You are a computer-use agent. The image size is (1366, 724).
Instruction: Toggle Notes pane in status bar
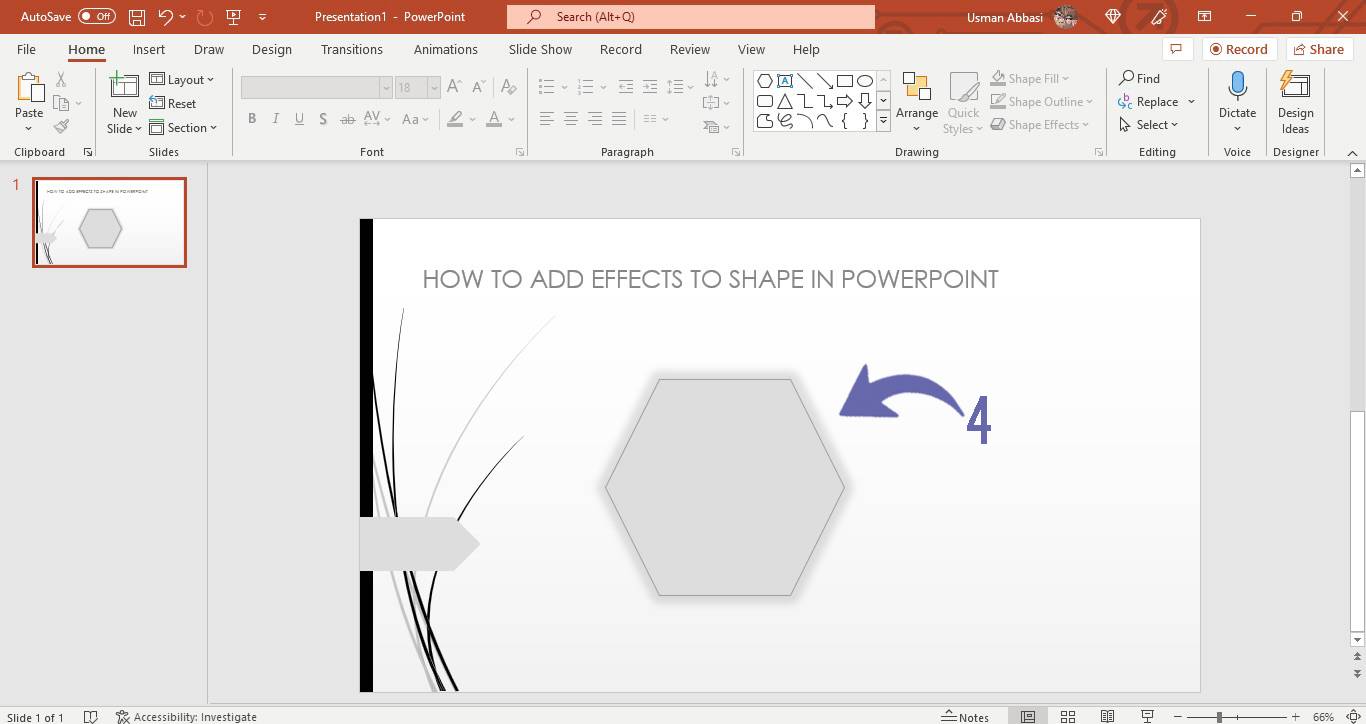(965, 717)
